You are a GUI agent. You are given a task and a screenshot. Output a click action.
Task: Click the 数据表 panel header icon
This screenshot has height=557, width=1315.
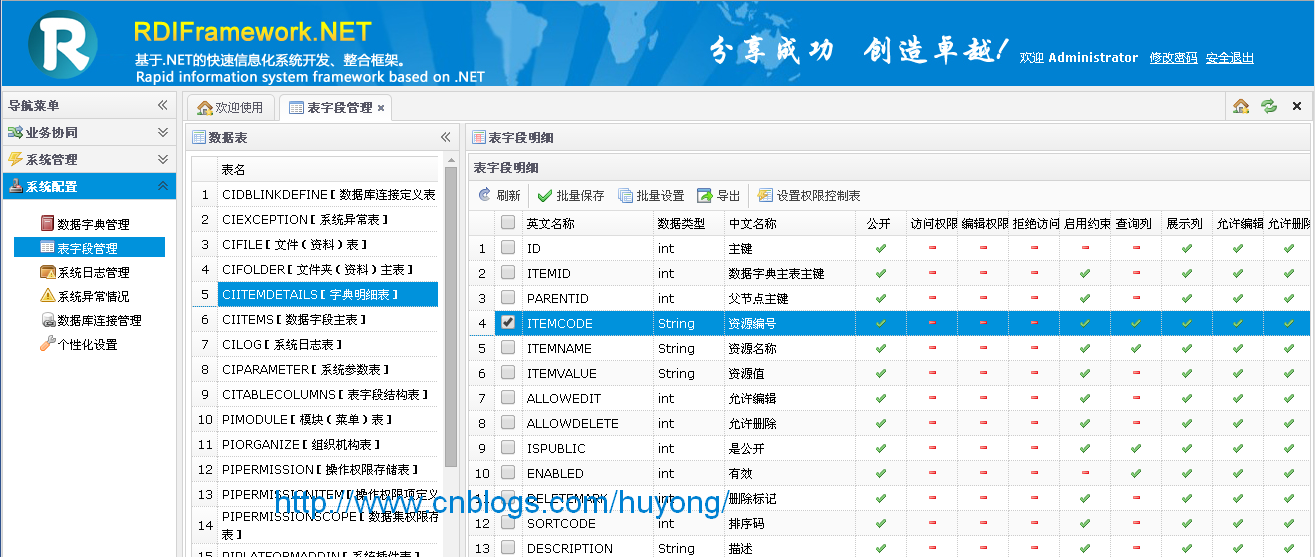[x=199, y=137]
